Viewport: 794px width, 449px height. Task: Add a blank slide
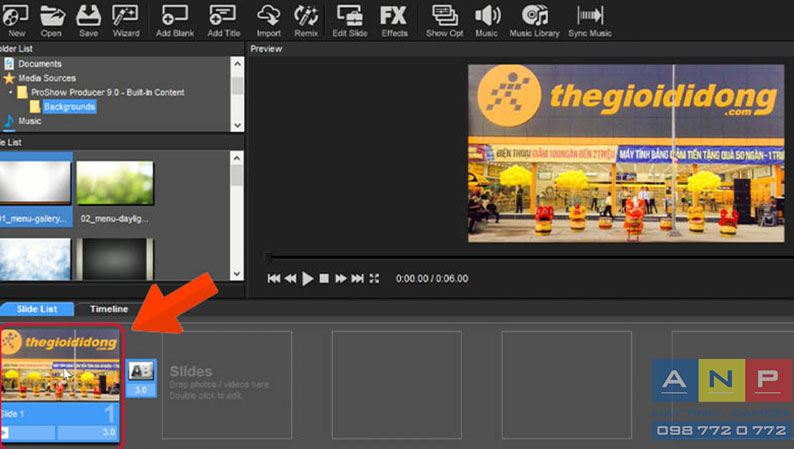[x=175, y=20]
